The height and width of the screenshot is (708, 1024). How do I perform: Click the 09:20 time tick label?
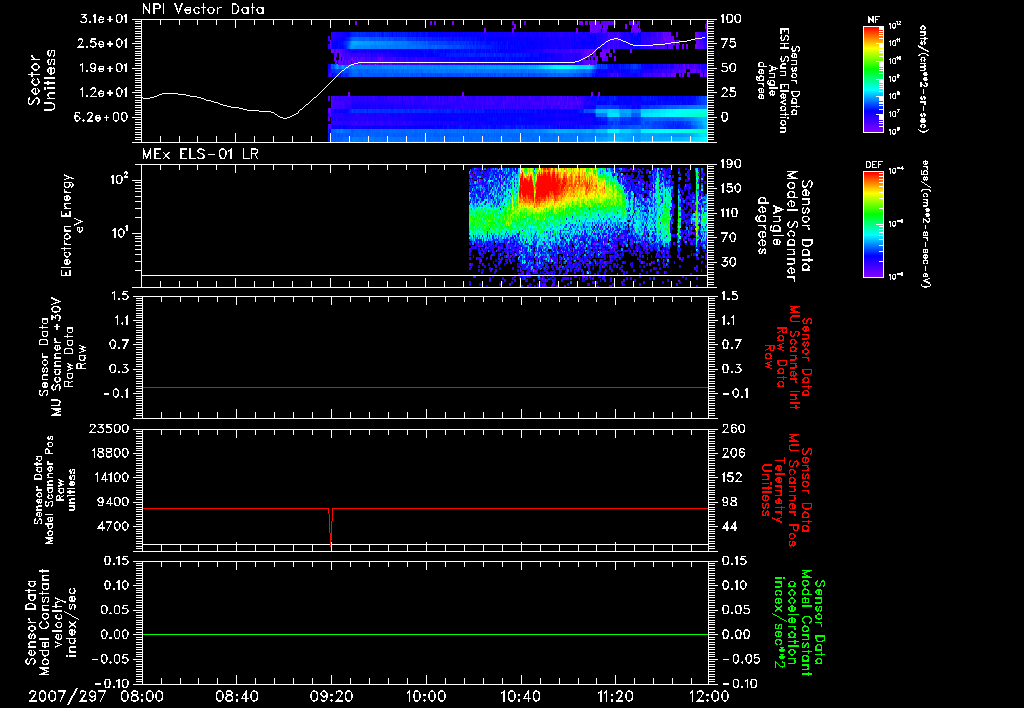331,696
